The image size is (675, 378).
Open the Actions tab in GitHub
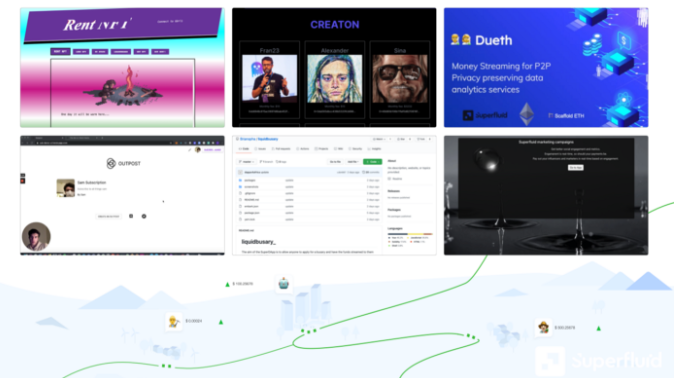click(303, 149)
